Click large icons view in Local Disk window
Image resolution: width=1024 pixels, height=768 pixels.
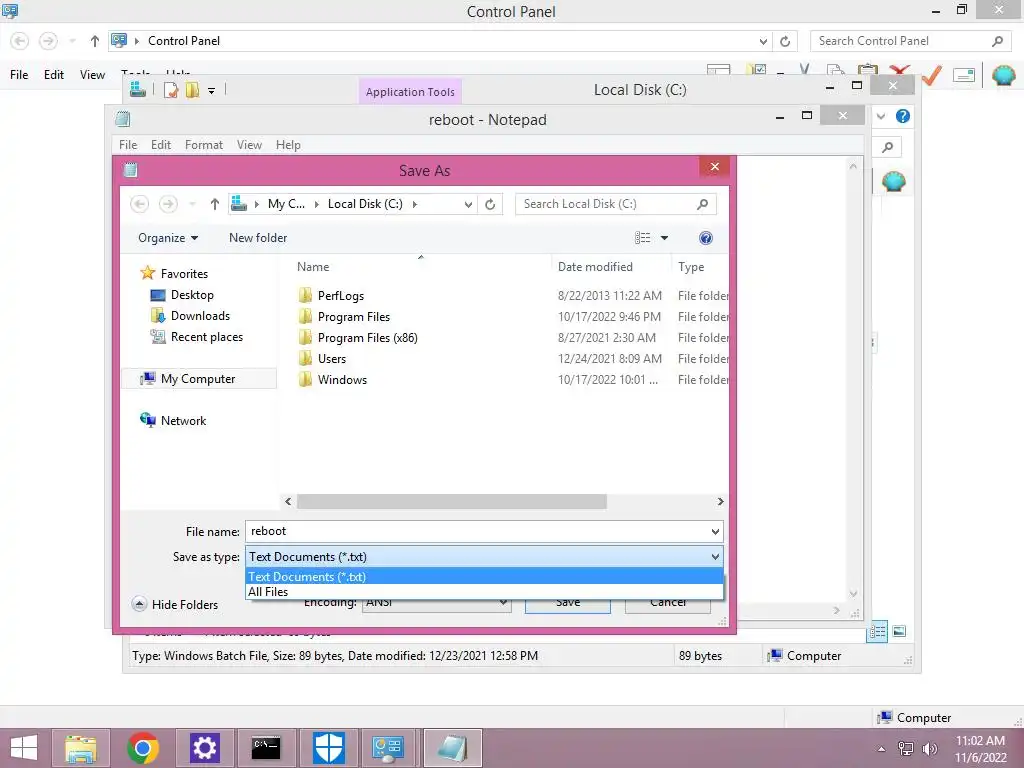point(899,632)
